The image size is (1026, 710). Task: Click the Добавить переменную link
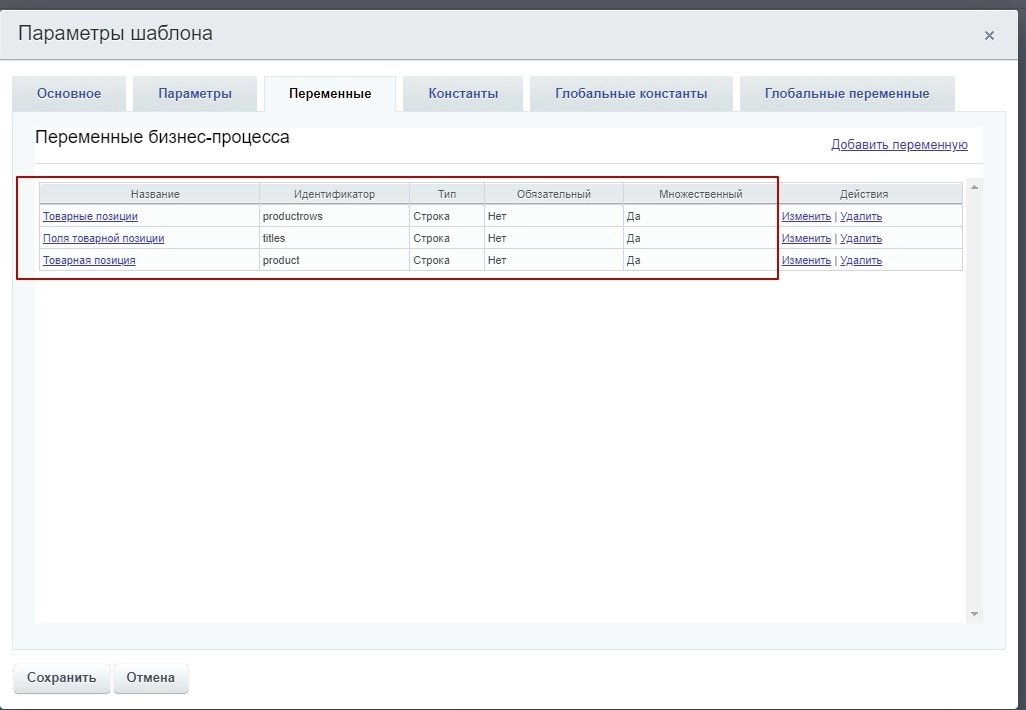(x=899, y=145)
